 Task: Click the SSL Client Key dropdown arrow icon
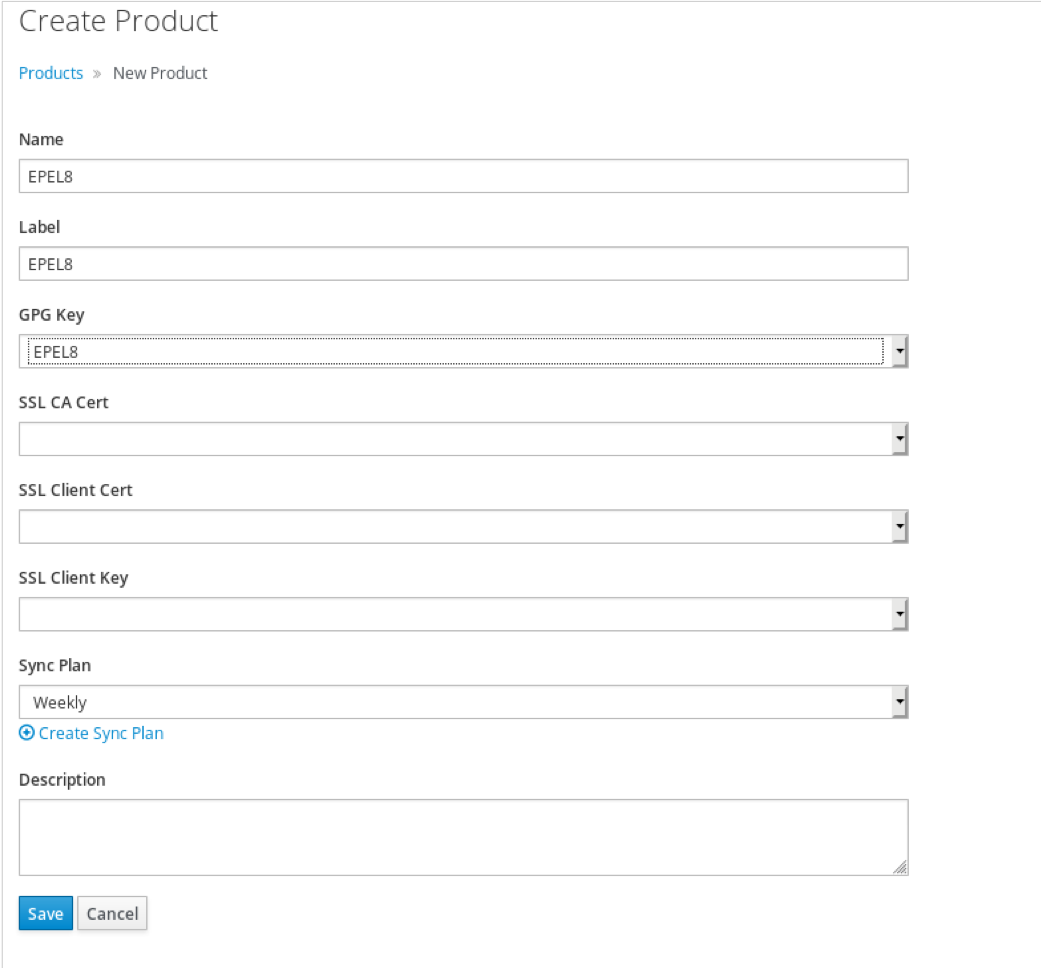coord(900,613)
